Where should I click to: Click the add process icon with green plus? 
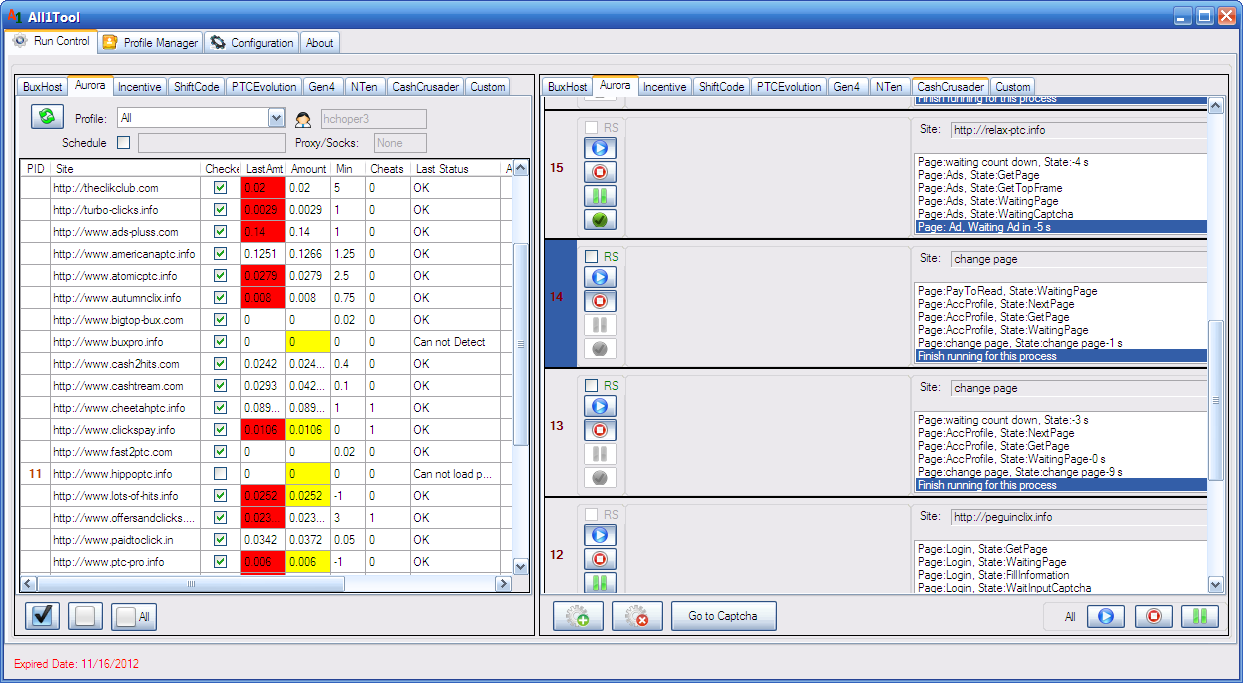point(578,616)
